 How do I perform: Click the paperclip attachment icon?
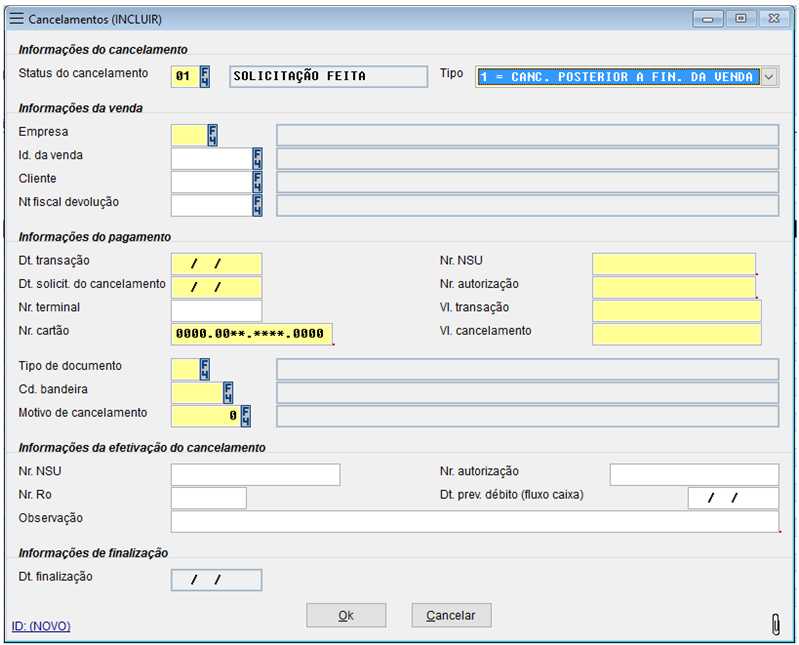point(775,624)
